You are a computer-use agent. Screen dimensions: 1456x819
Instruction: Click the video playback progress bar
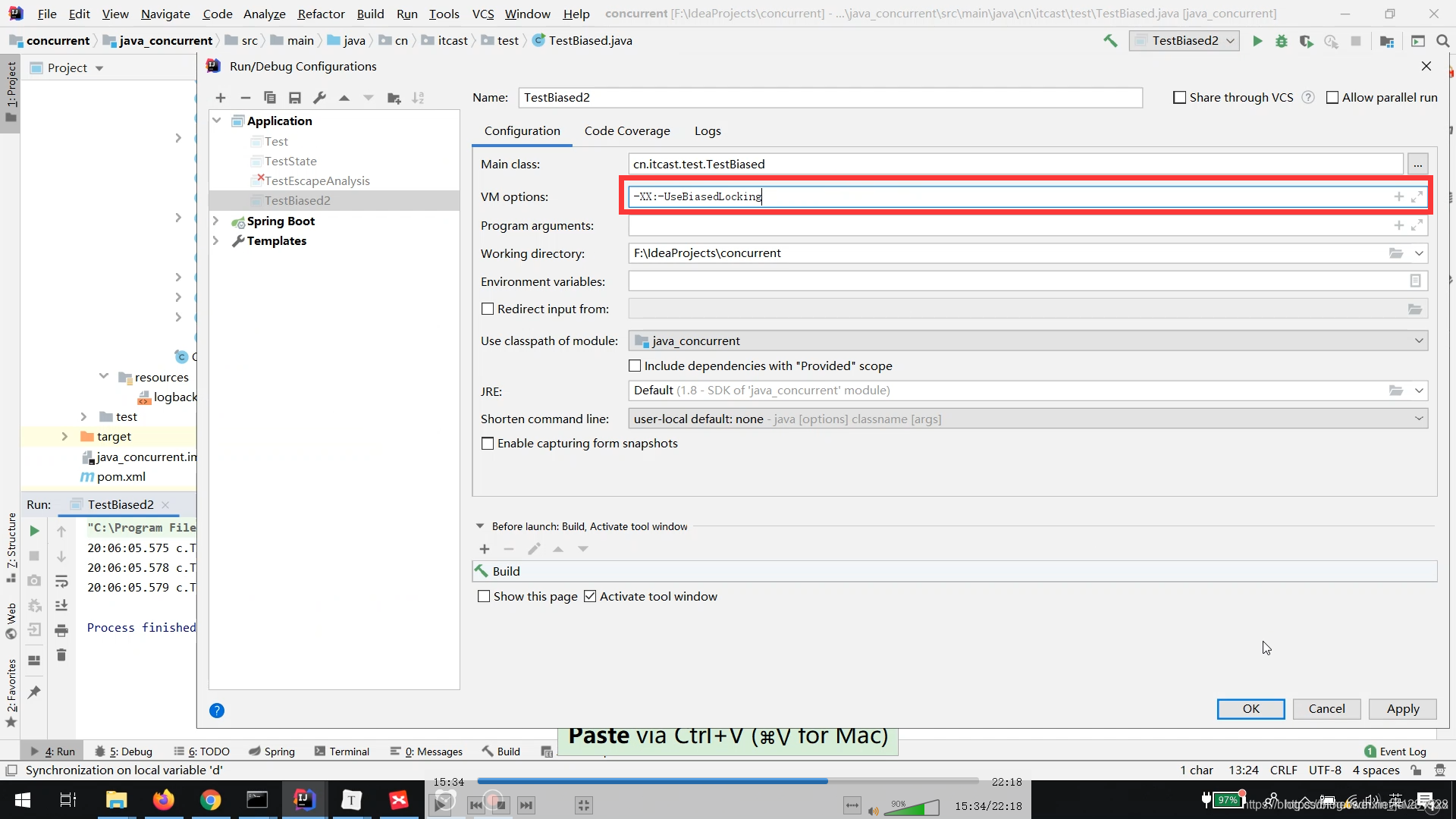click(x=728, y=781)
